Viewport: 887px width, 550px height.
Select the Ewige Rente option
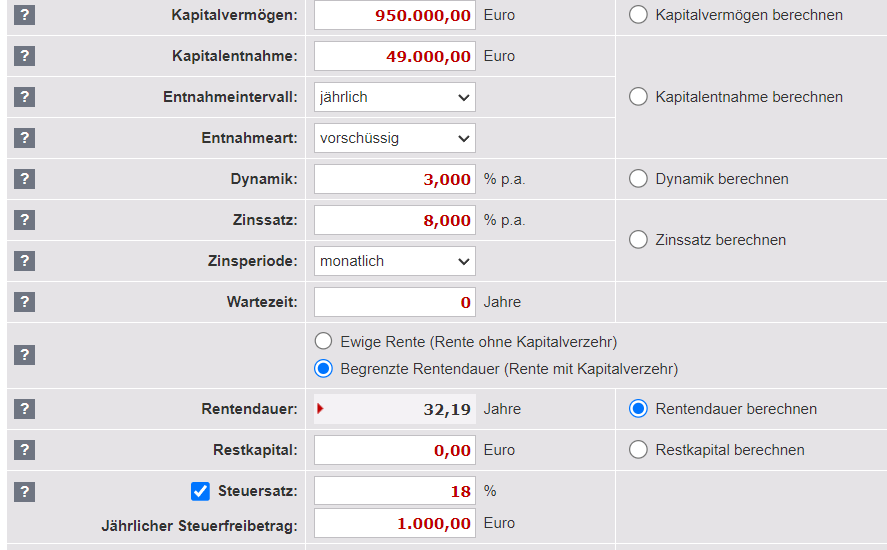pos(323,341)
